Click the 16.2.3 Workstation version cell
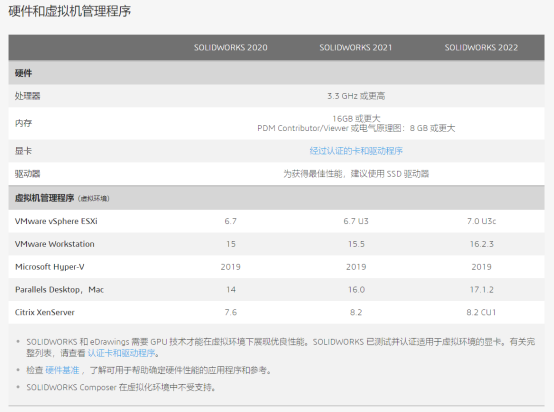554x412 pixels. [x=481, y=244]
